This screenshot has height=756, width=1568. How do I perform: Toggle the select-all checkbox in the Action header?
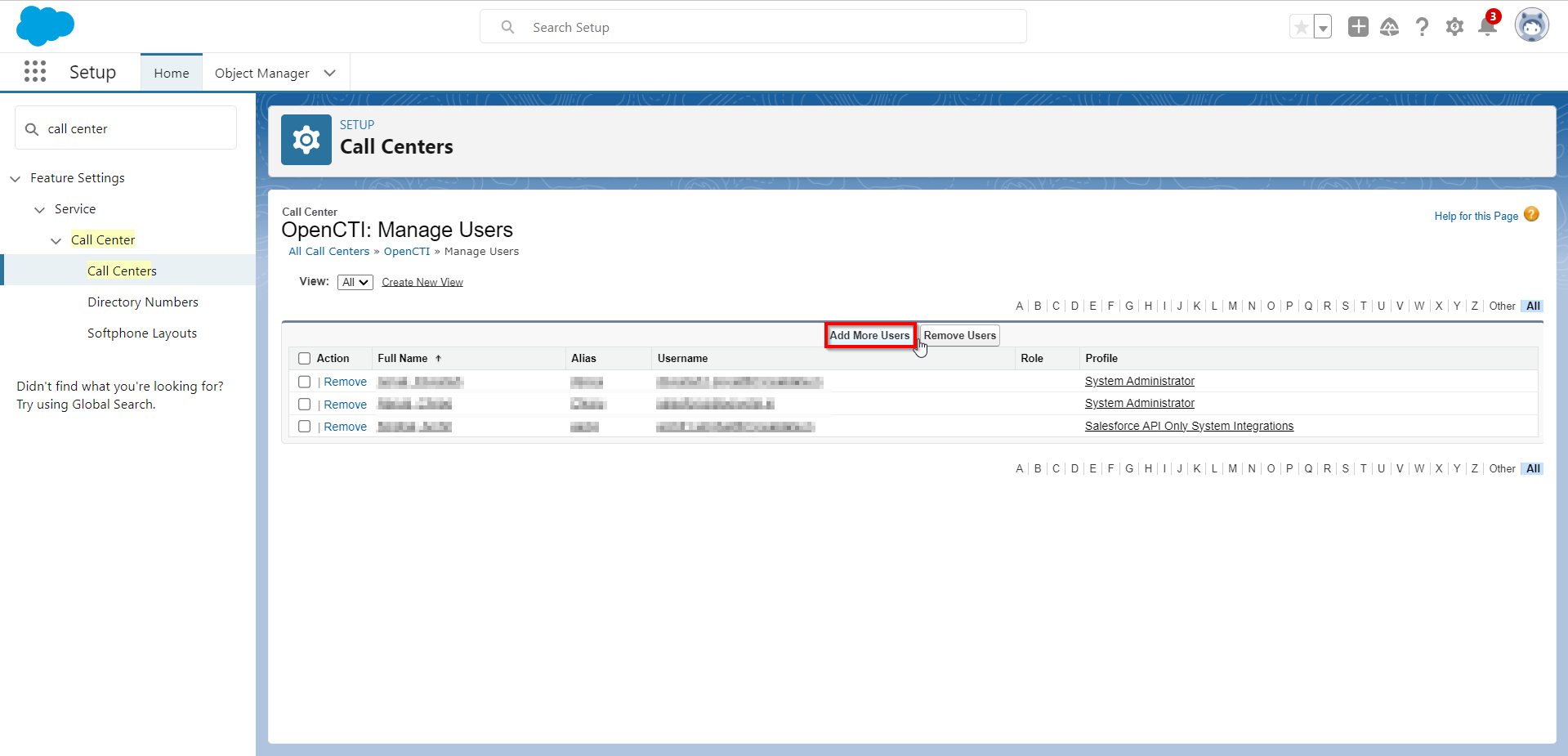pyautogui.click(x=305, y=359)
